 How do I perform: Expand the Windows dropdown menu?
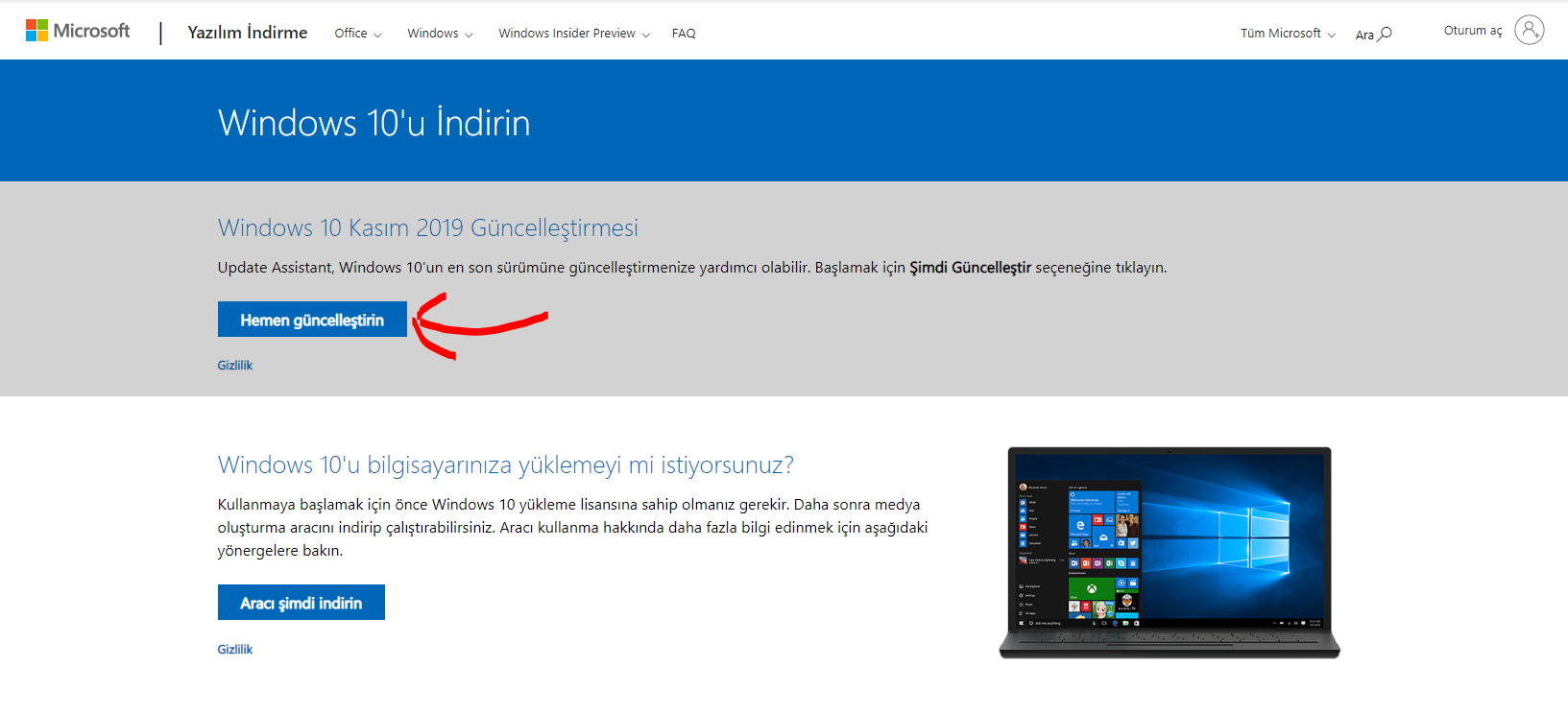point(440,34)
